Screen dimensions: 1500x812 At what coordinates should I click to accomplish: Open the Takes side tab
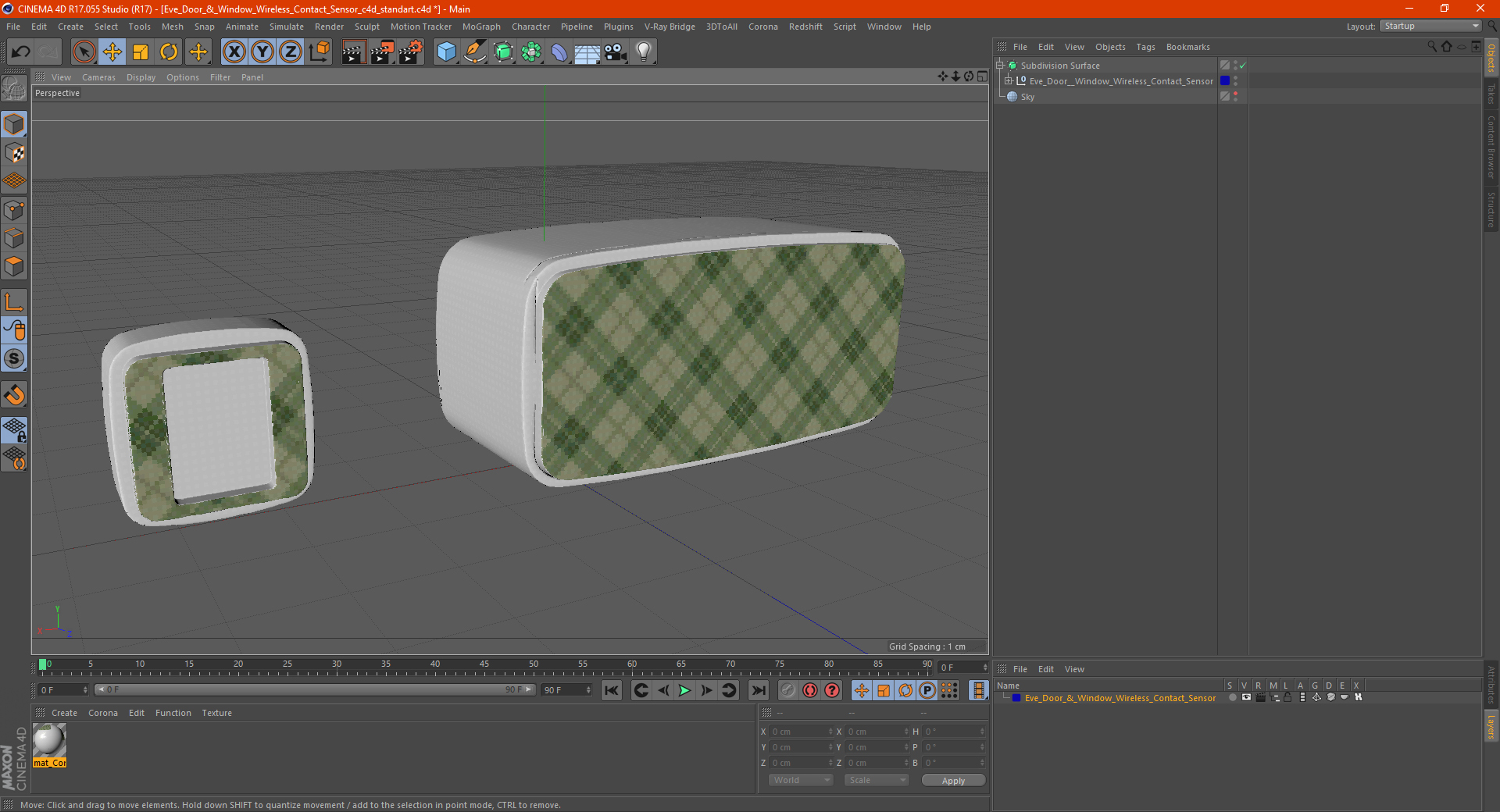pyautogui.click(x=1491, y=94)
